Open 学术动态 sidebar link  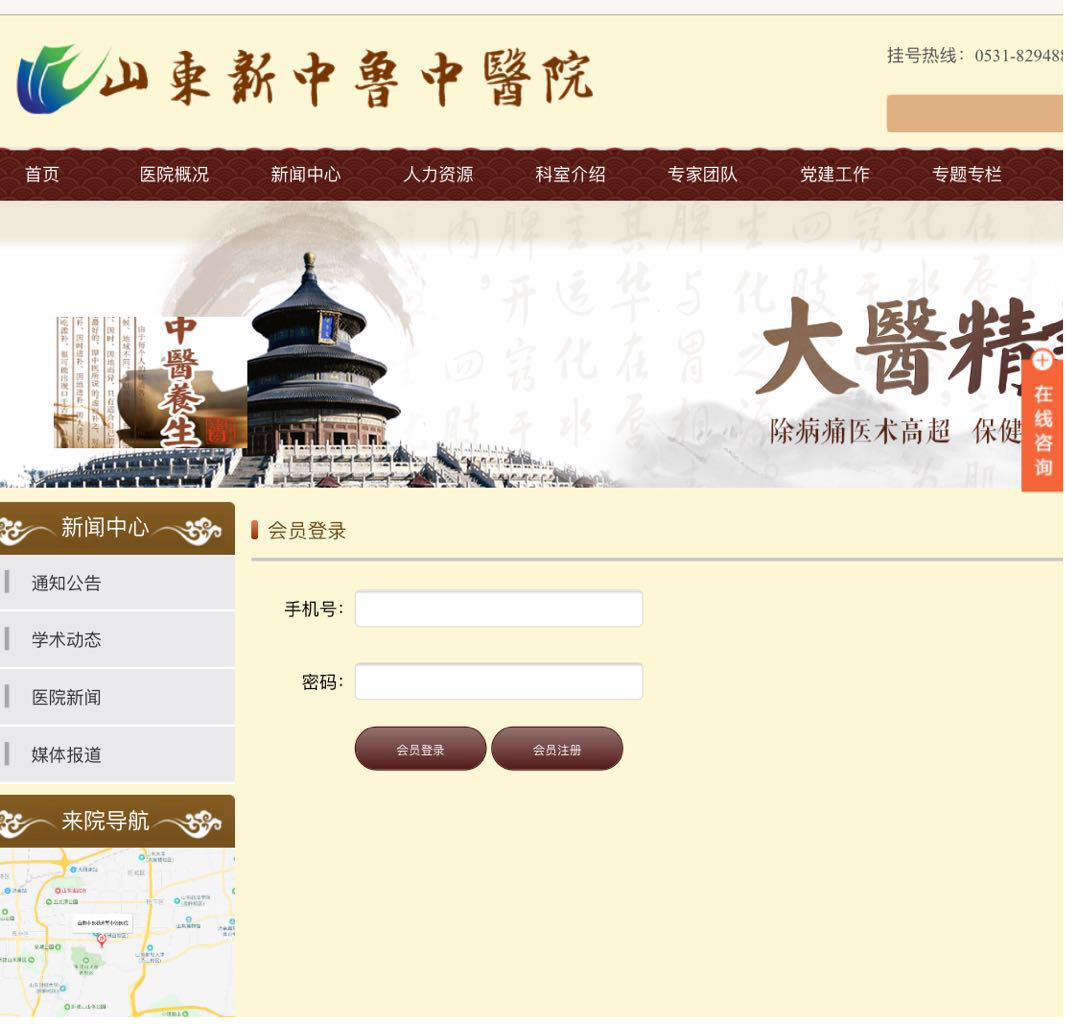(x=66, y=640)
